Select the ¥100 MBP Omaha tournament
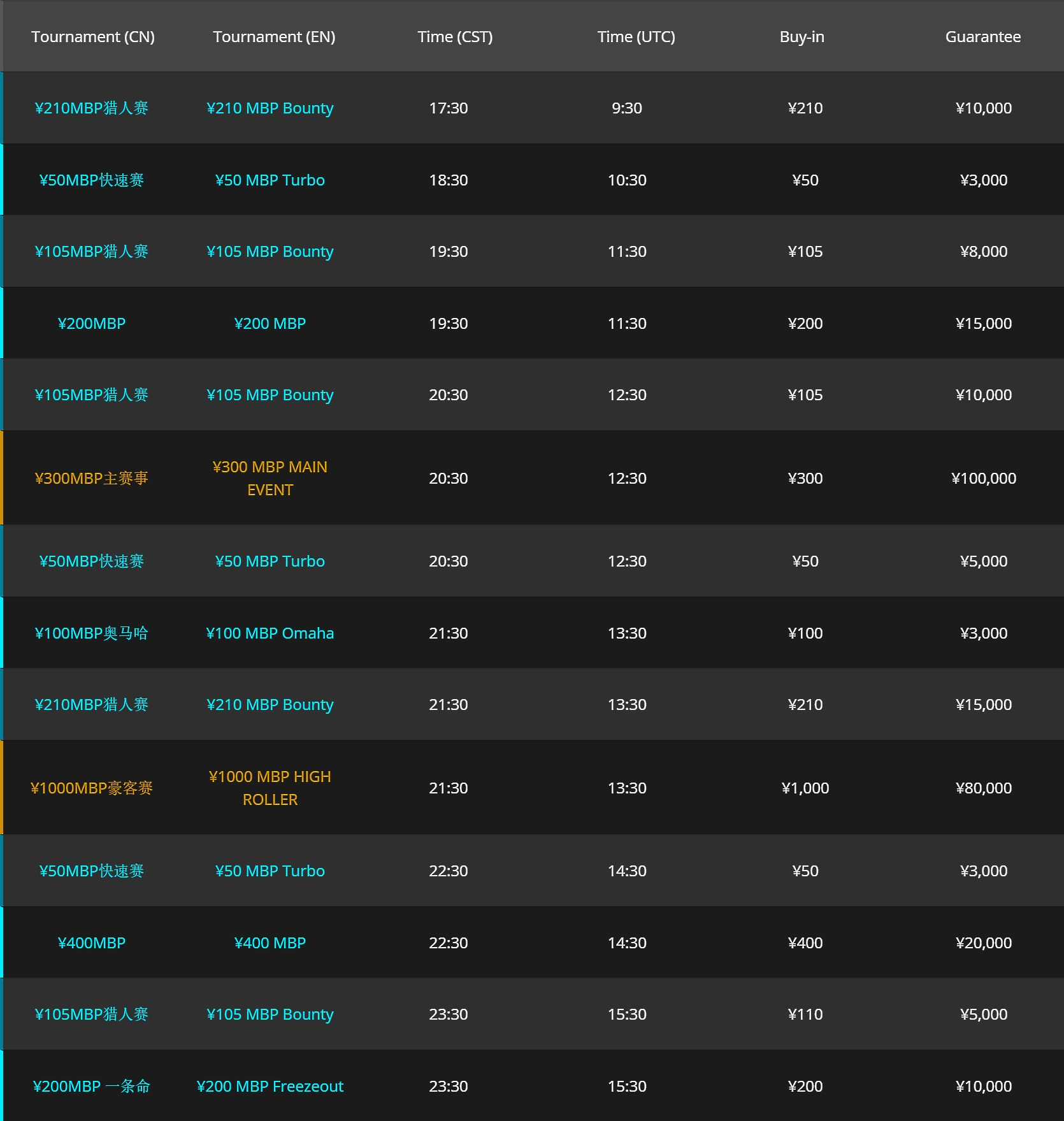The height and width of the screenshot is (1121, 1064). (x=270, y=633)
